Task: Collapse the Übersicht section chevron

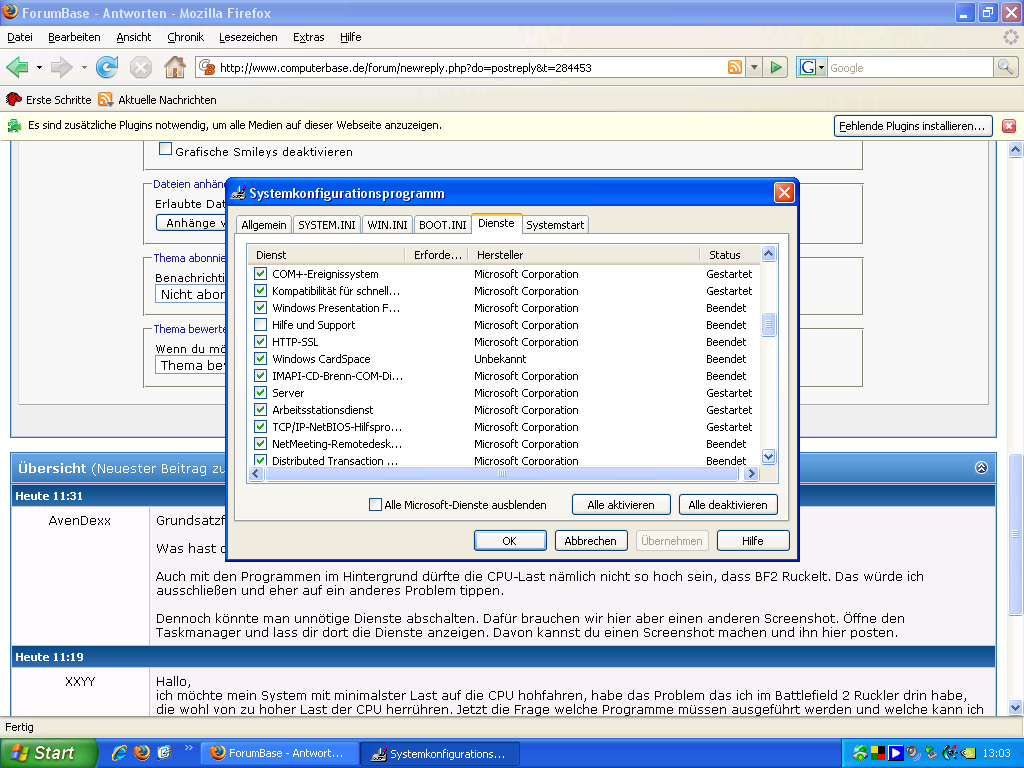Action: coord(981,468)
